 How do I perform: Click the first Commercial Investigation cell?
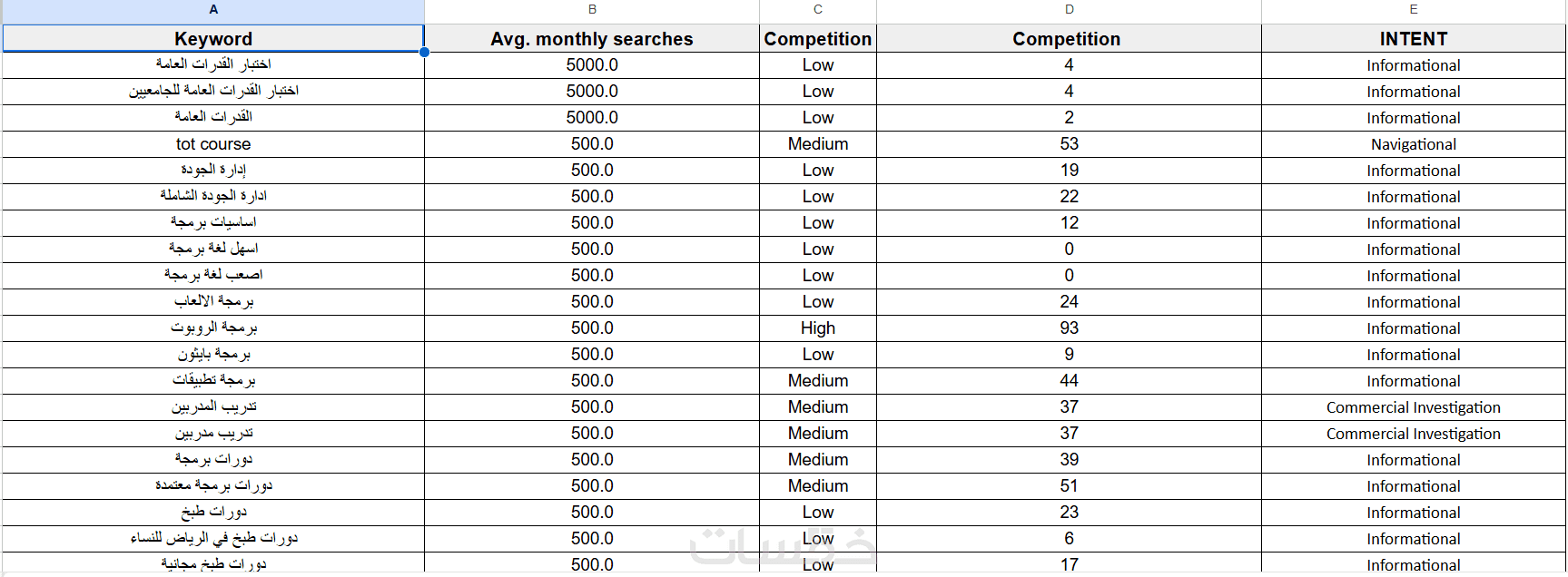point(1413,407)
